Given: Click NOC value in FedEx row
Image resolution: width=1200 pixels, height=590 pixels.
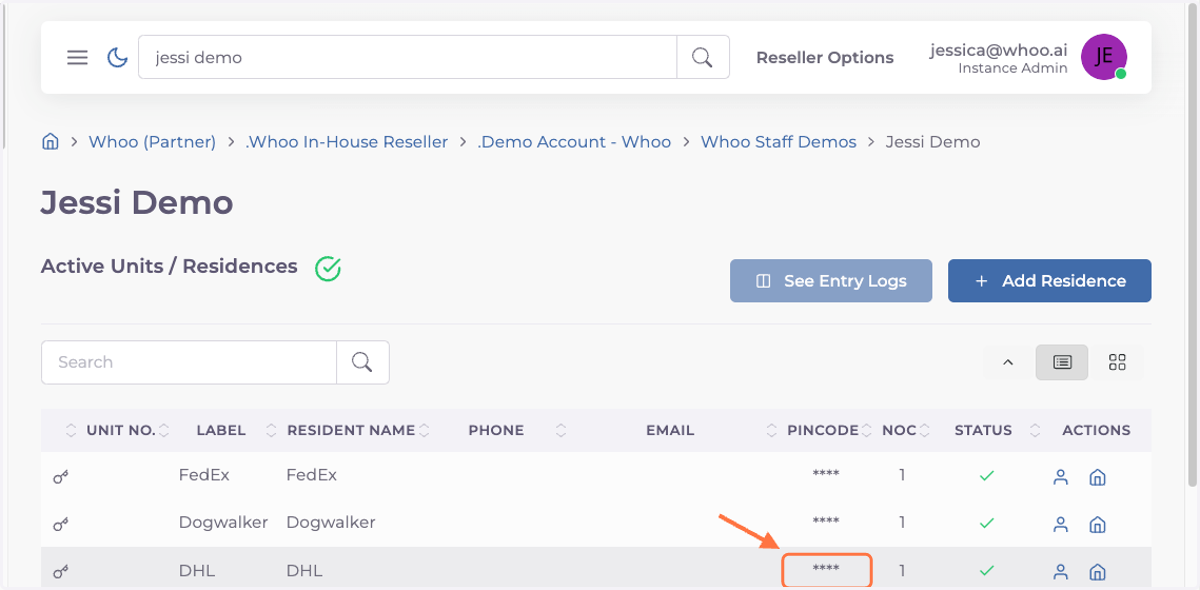Looking at the screenshot, I should [x=902, y=475].
